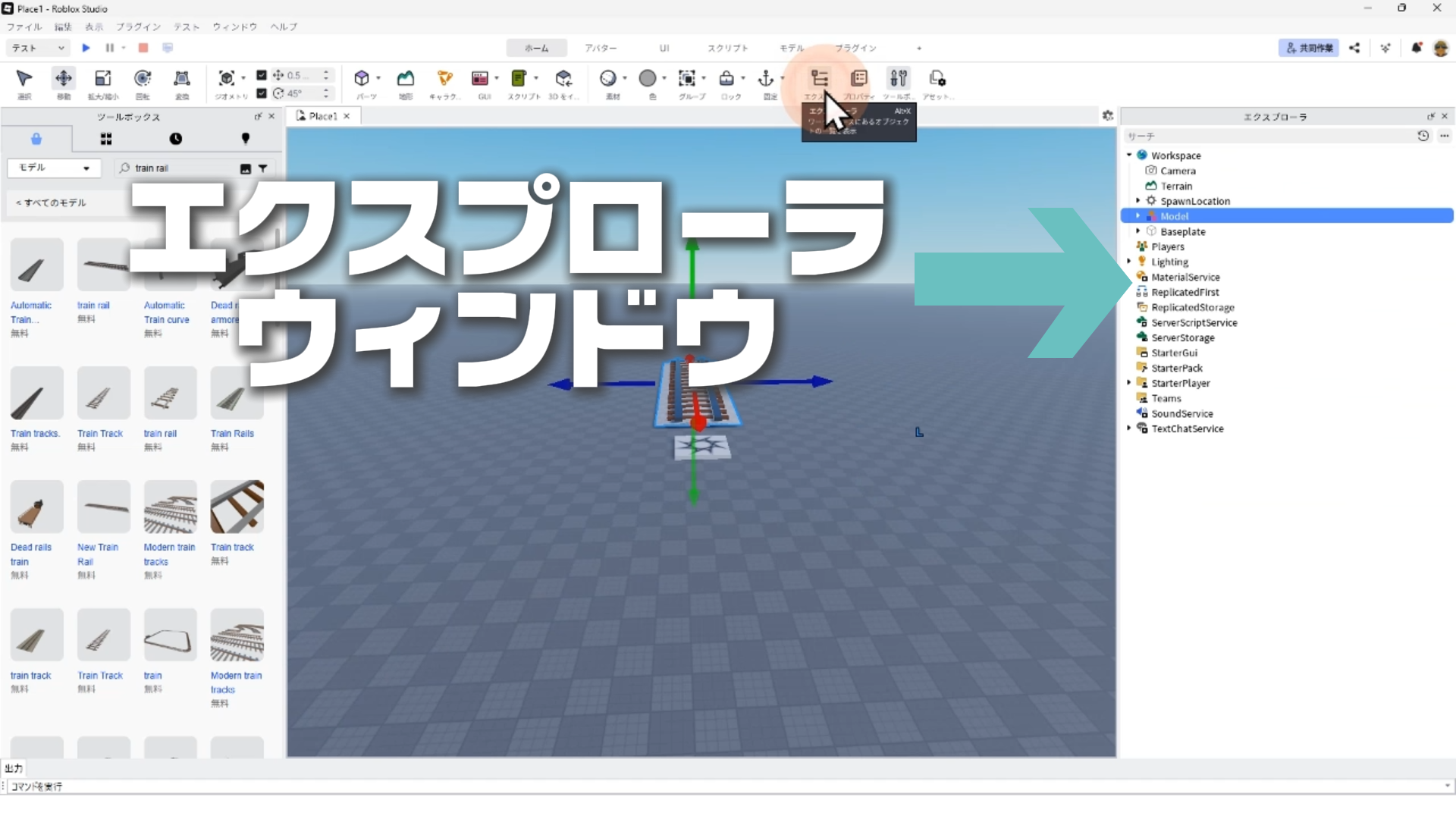The height and width of the screenshot is (819, 1456).
Task: Select the Modern train tracks thumbnail
Action: [171, 507]
